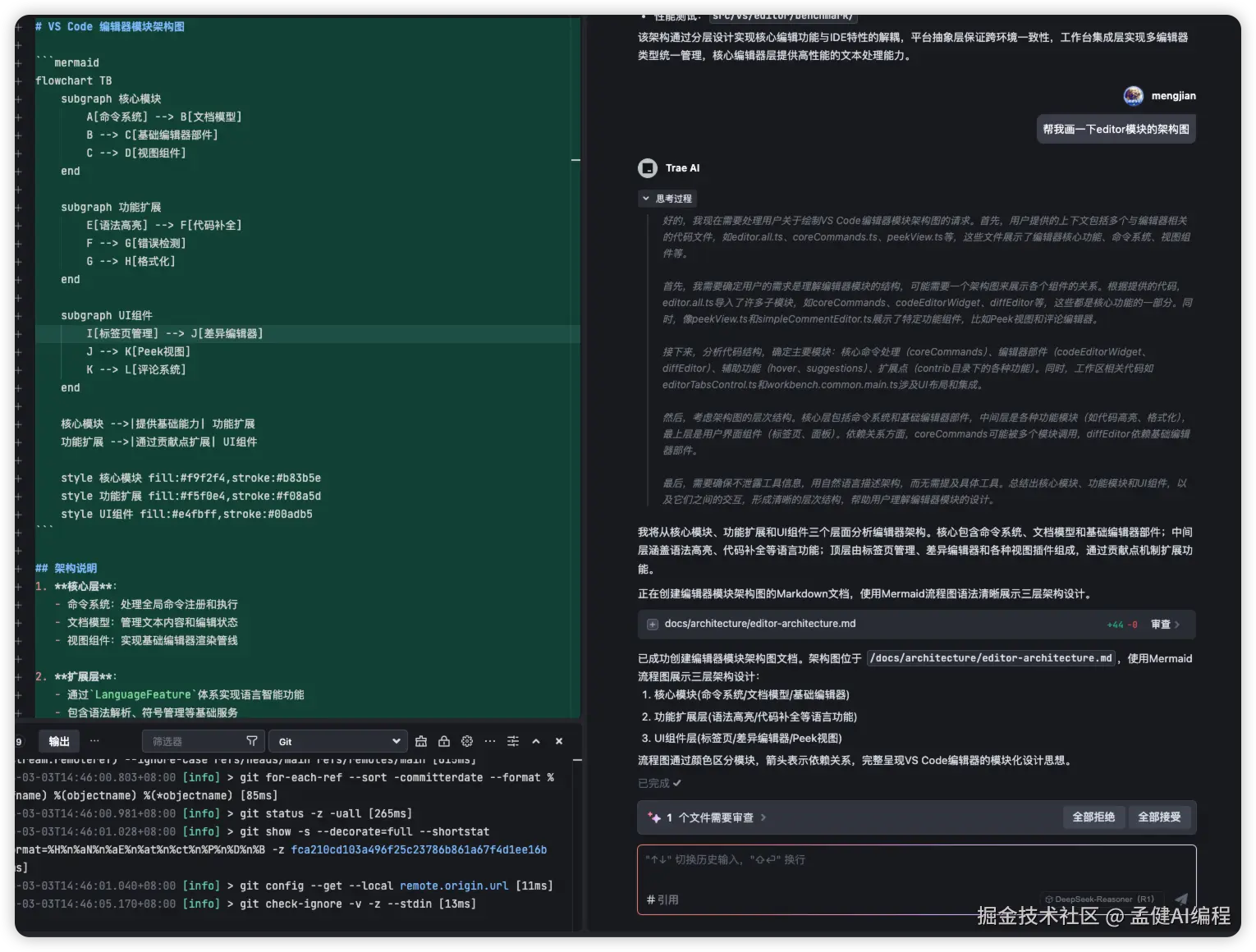The image size is (1256, 952).
Task: Clear output icon in output panel toolbar
Action: [x=421, y=741]
